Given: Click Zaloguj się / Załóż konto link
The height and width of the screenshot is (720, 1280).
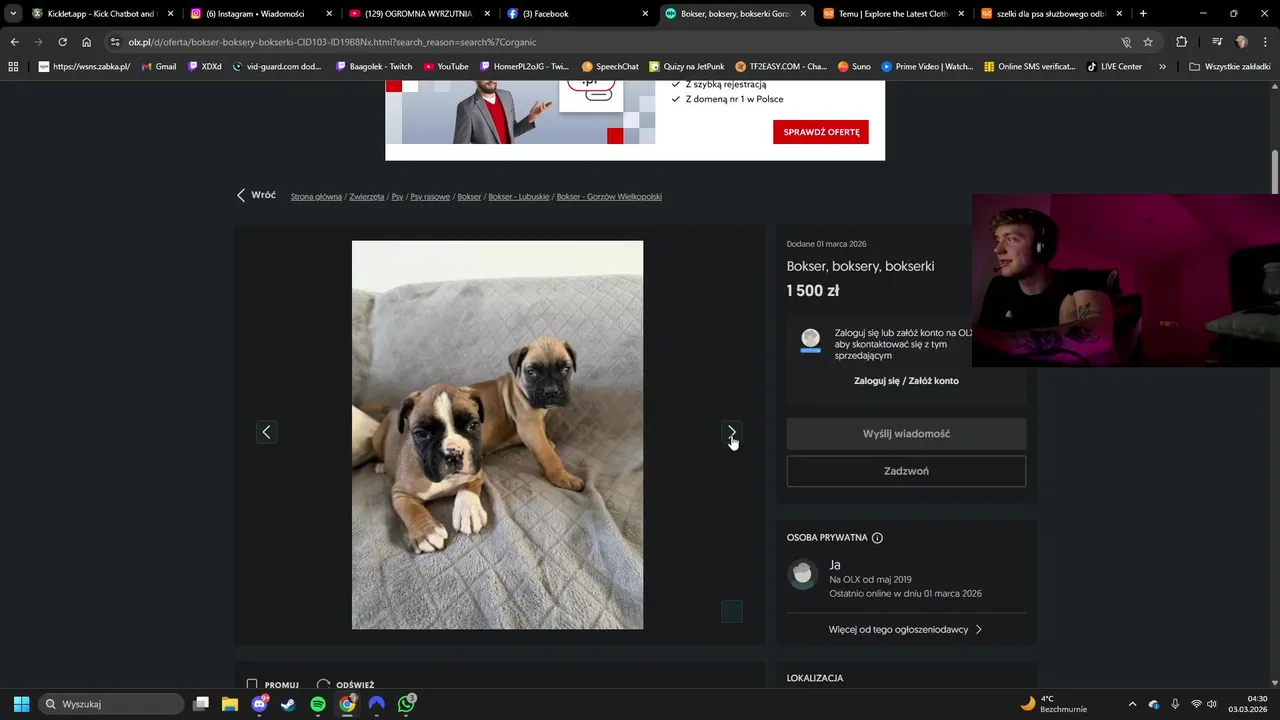Looking at the screenshot, I should tap(906, 381).
